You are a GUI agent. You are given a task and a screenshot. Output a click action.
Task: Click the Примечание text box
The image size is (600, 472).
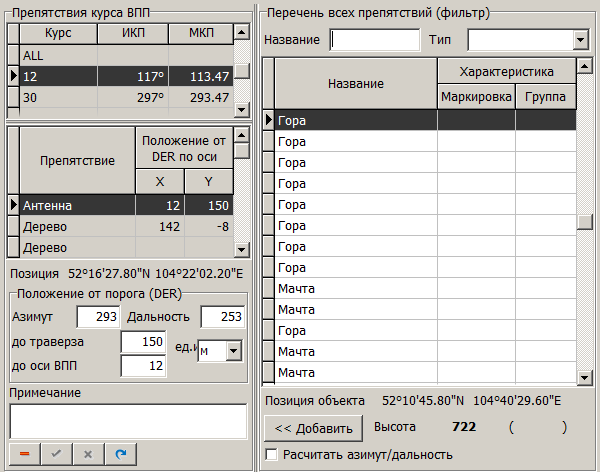[x=127, y=421]
